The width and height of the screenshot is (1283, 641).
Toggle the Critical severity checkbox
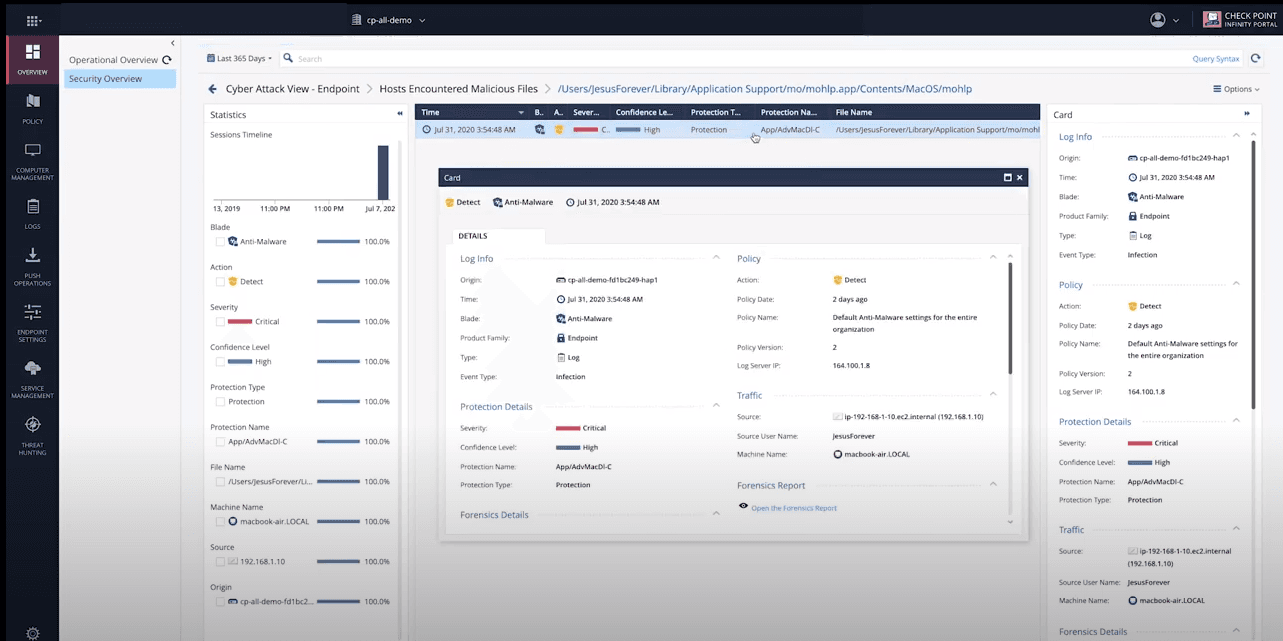(220, 321)
